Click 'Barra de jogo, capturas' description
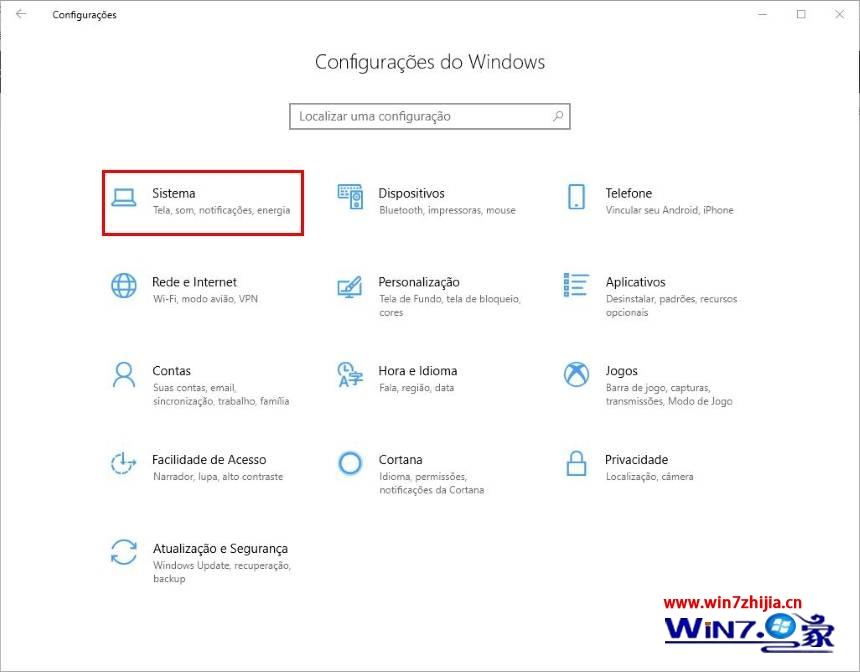 [669, 394]
